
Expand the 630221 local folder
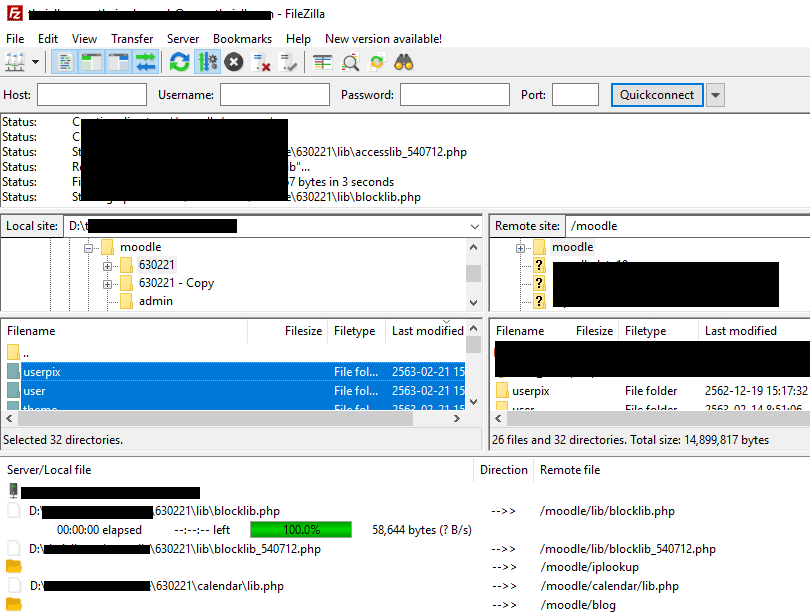point(107,265)
